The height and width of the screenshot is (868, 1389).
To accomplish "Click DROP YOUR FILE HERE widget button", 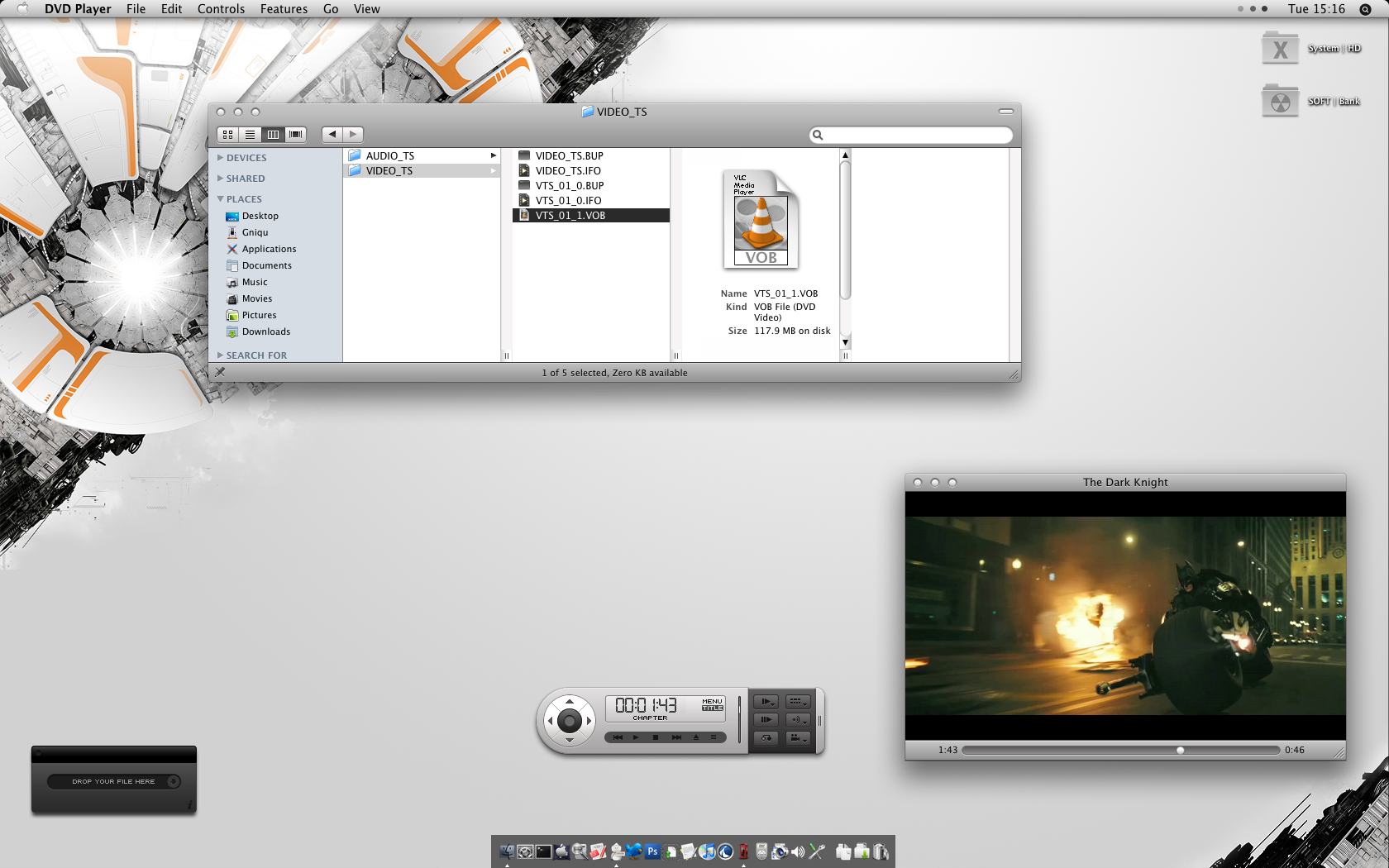I will [113, 781].
